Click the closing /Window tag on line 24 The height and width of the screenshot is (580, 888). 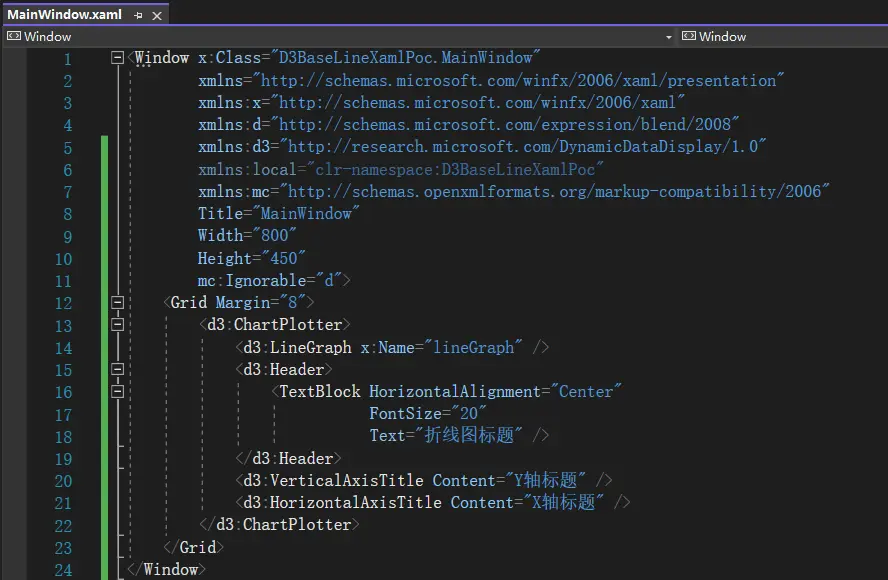click(168, 569)
